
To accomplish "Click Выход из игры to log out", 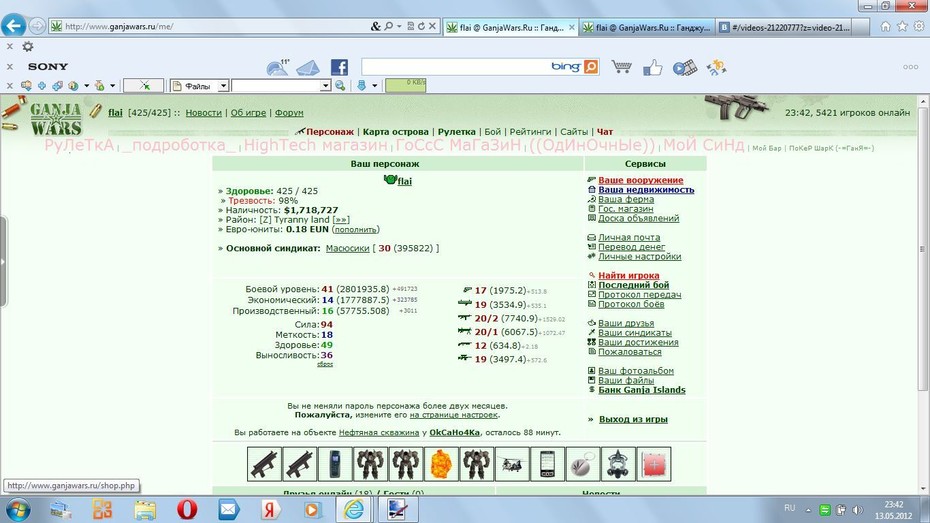I will tap(633, 419).
